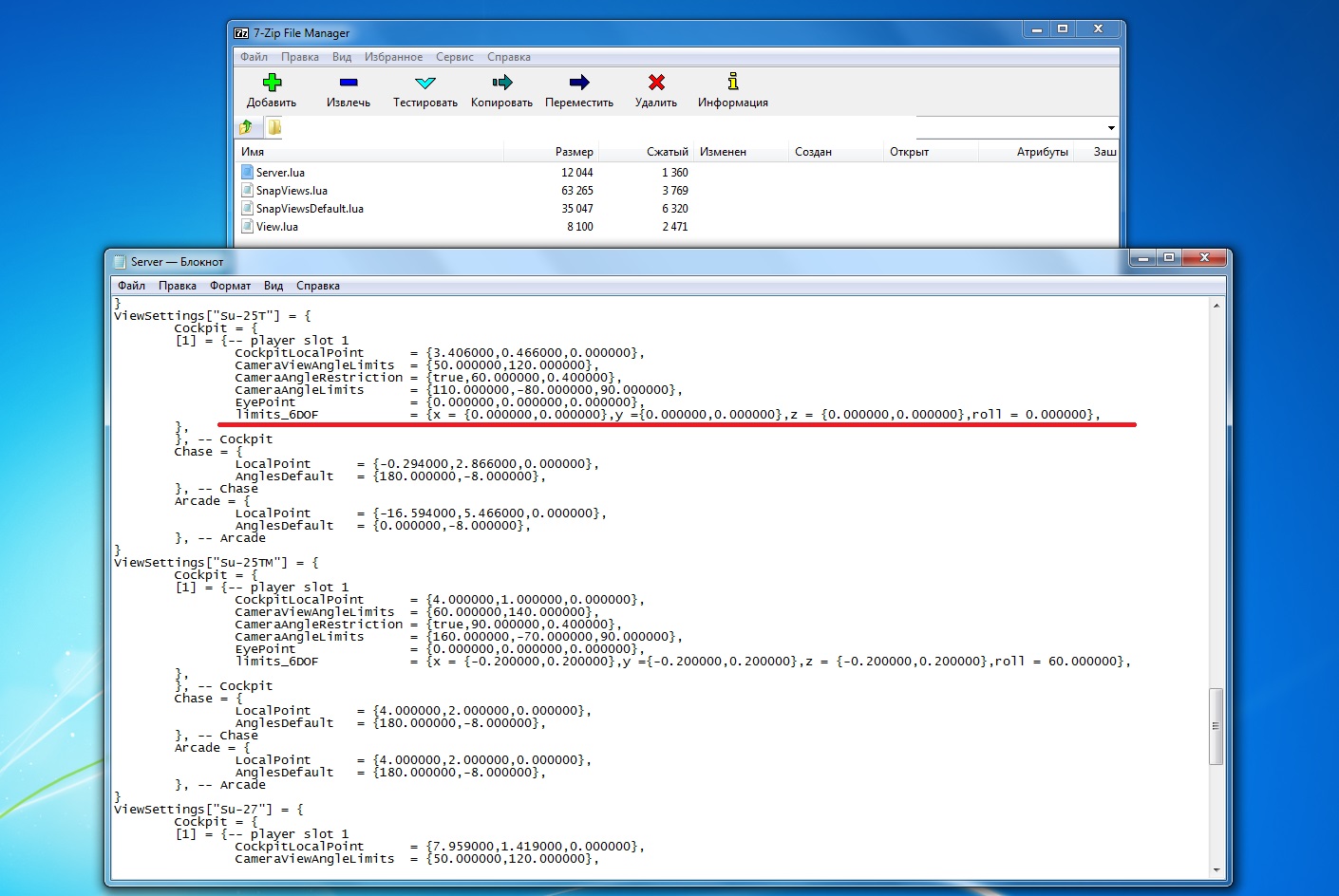Select the SnapViewsDefault.lua file name
Viewport: 1339px width, 896px height.
310,209
